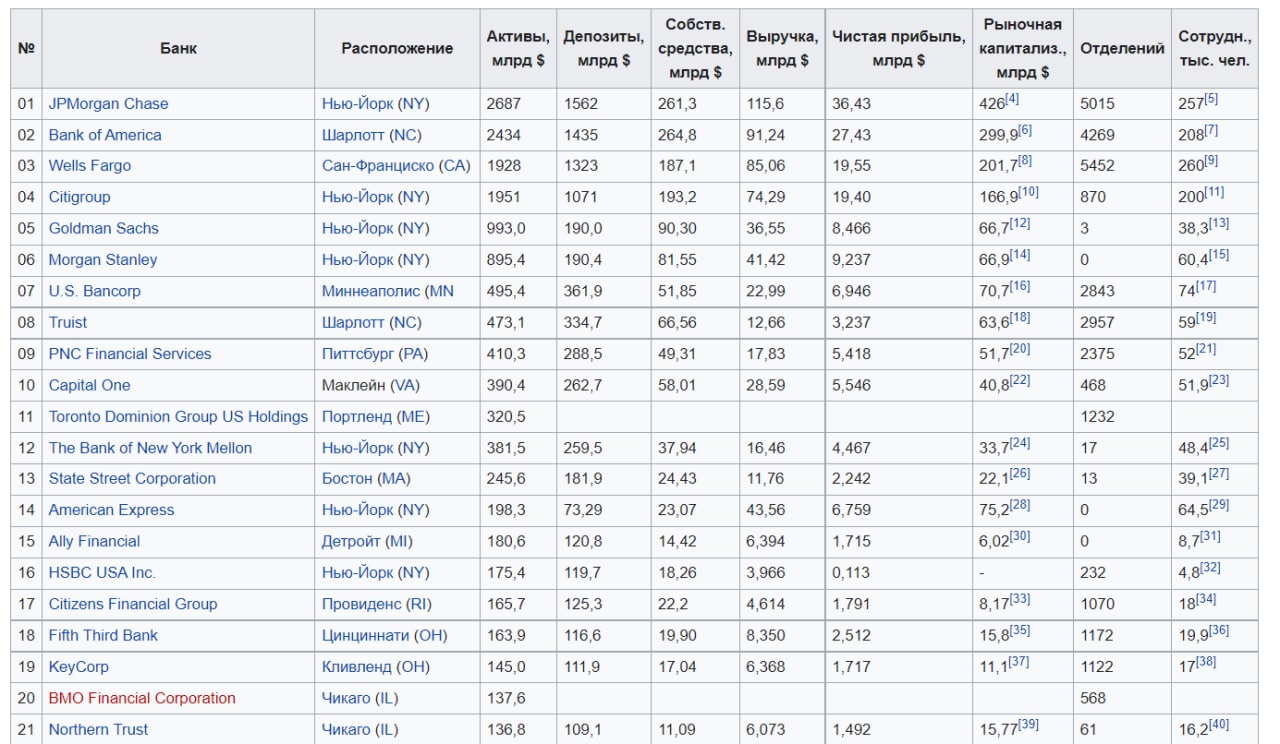Click the Банк column header

[178, 48]
